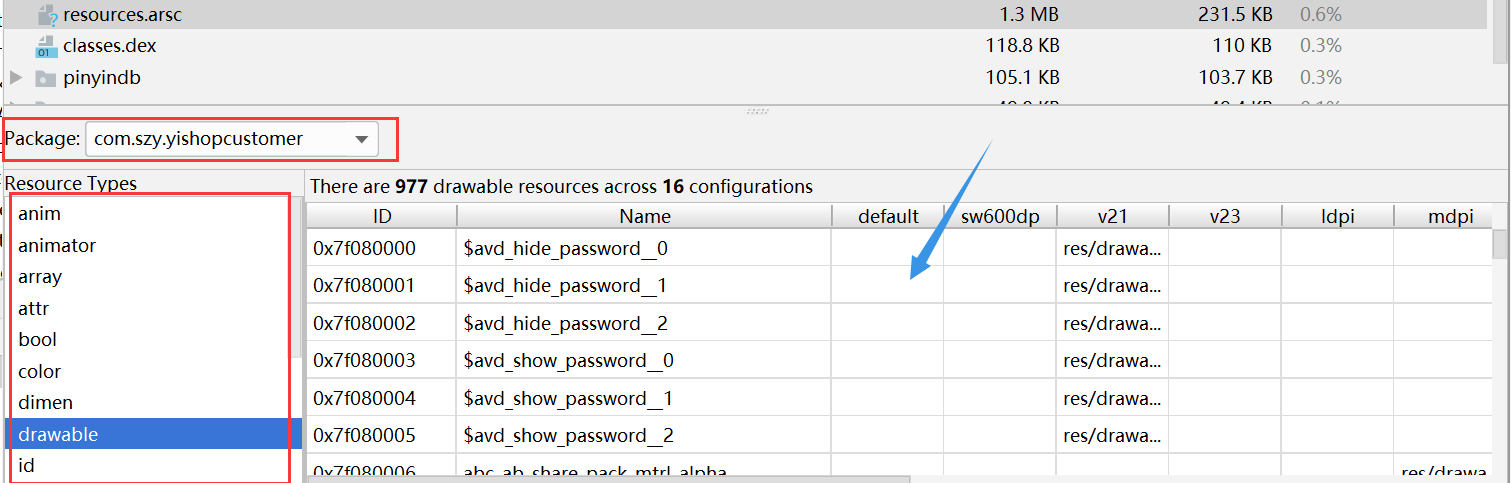Screen dimensions: 1511x483
Task: Select the array resource type
Action: pyautogui.click(x=151, y=277)
